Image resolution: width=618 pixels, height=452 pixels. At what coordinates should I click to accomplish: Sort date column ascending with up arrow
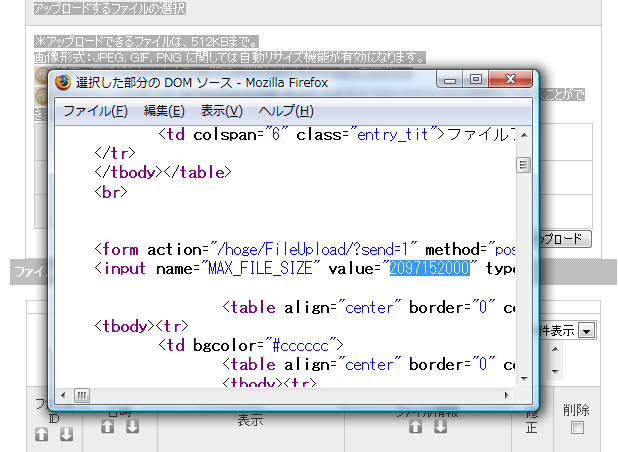(x=107, y=426)
